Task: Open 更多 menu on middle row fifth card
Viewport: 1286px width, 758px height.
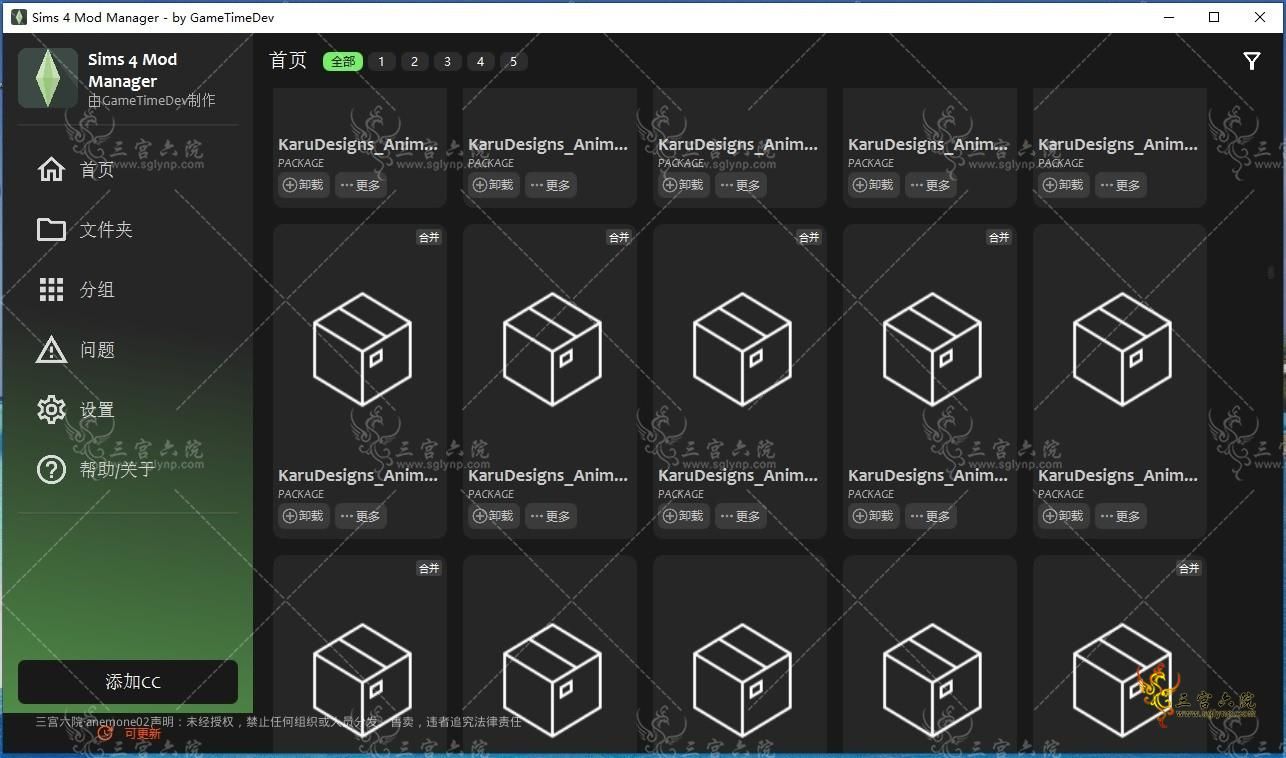Action: [1121, 516]
